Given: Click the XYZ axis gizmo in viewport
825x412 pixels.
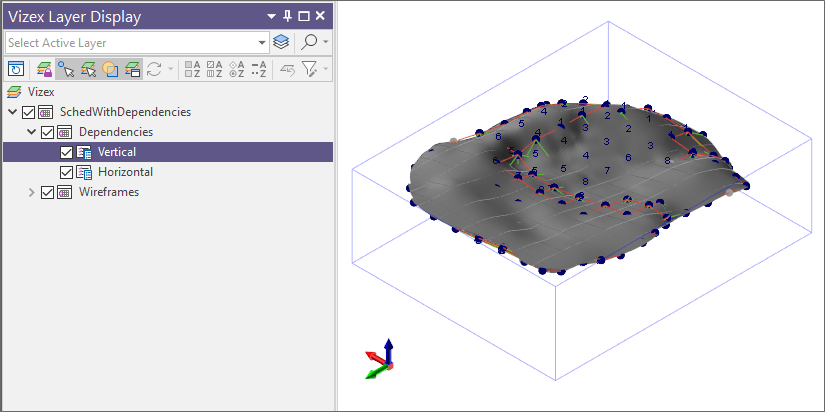Looking at the screenshot, I should (382, 360).
